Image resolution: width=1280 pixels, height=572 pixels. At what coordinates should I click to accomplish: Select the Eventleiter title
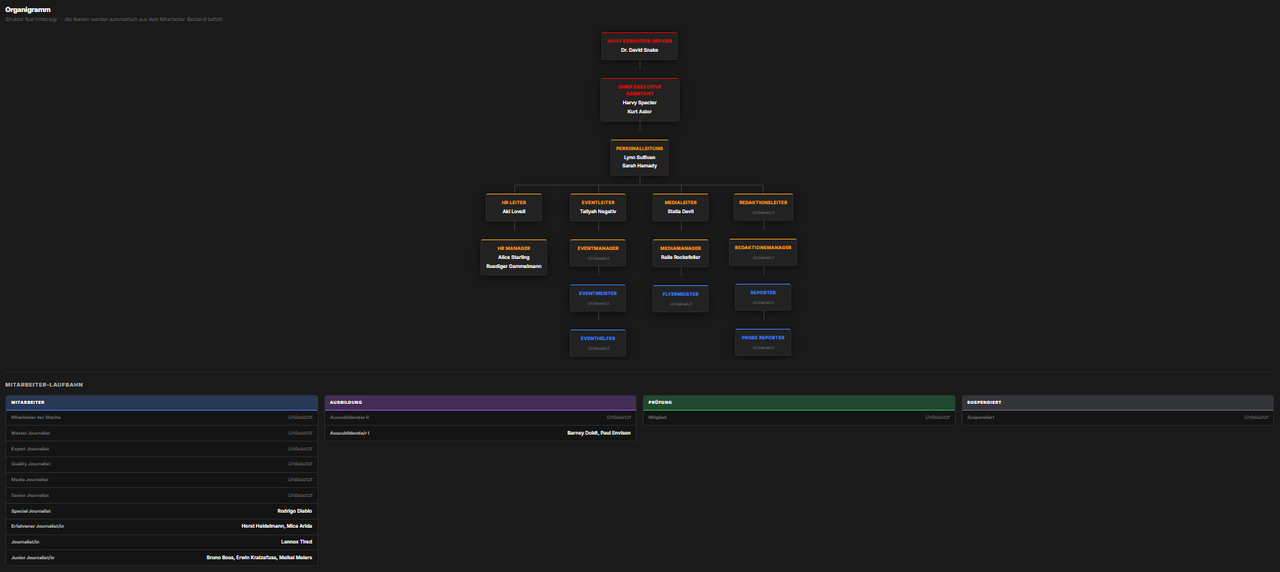coord(598,202)
